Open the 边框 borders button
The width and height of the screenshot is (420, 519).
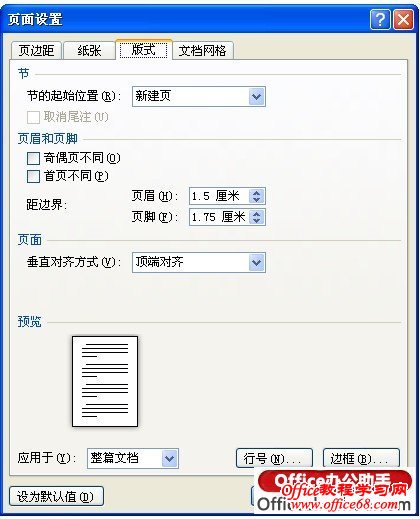point(361,458)
